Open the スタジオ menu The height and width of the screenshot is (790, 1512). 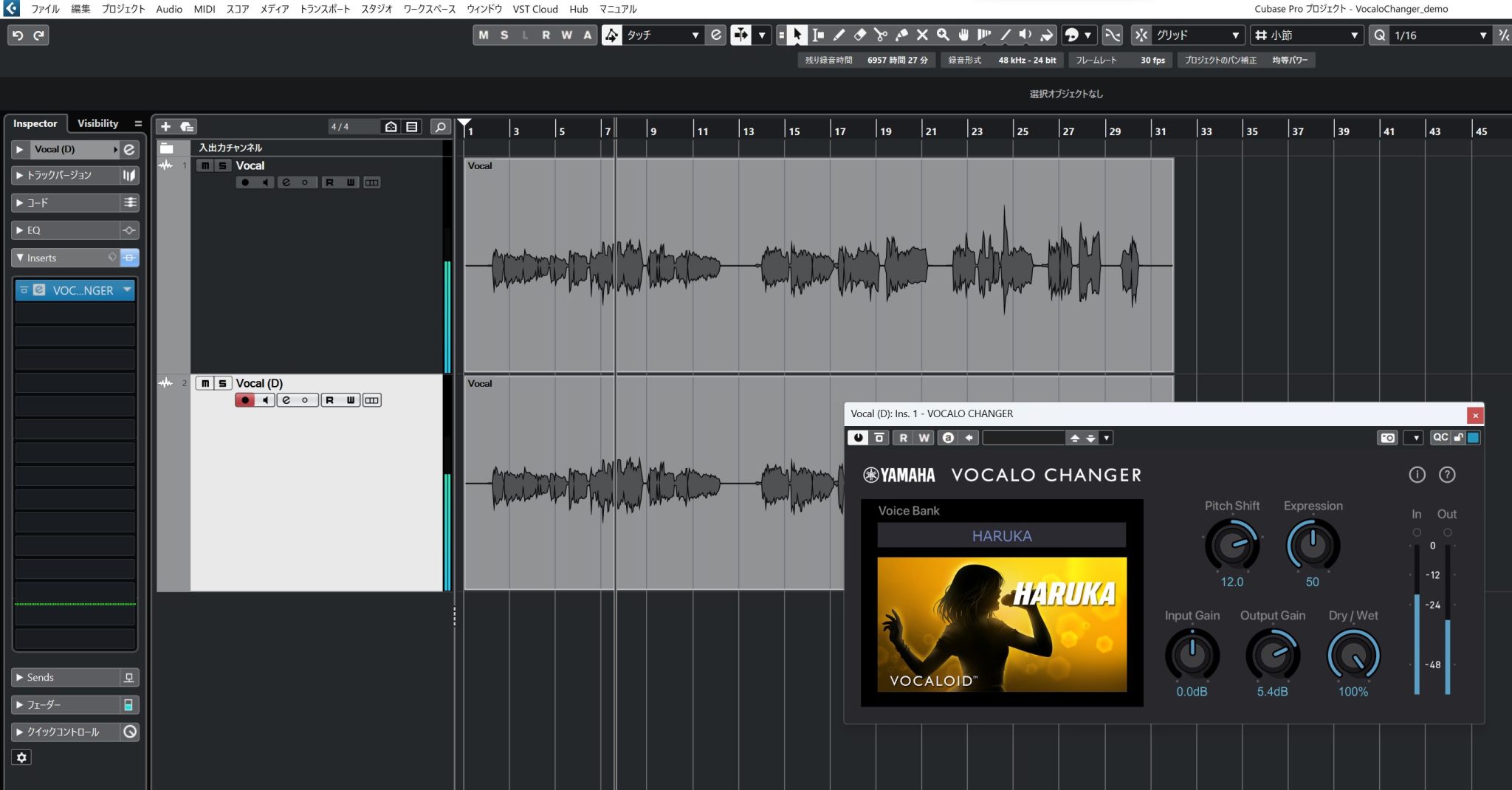pyautogui.click(x=377, y=9)
